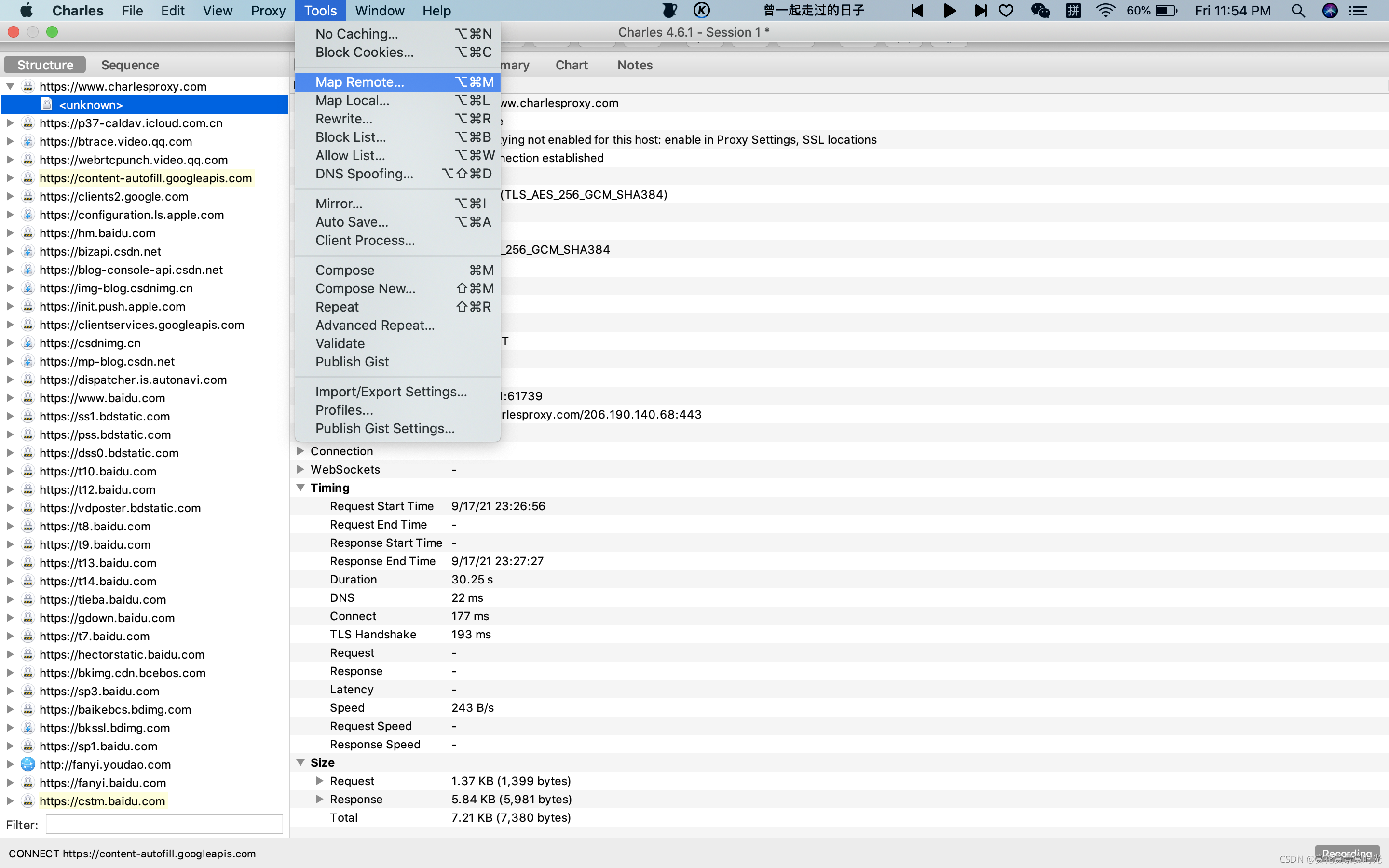1389x868 pixels.
Task: Click globe icon beside fanyi.youdao.com
Action: click(x=27, y=764)
